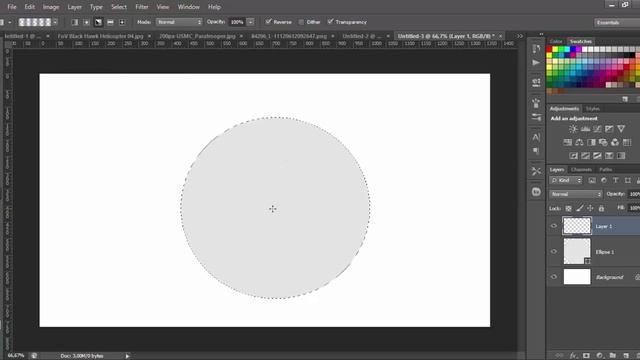Click the layer style fx button
640x360 pixels.
click(x=573, y=356)
